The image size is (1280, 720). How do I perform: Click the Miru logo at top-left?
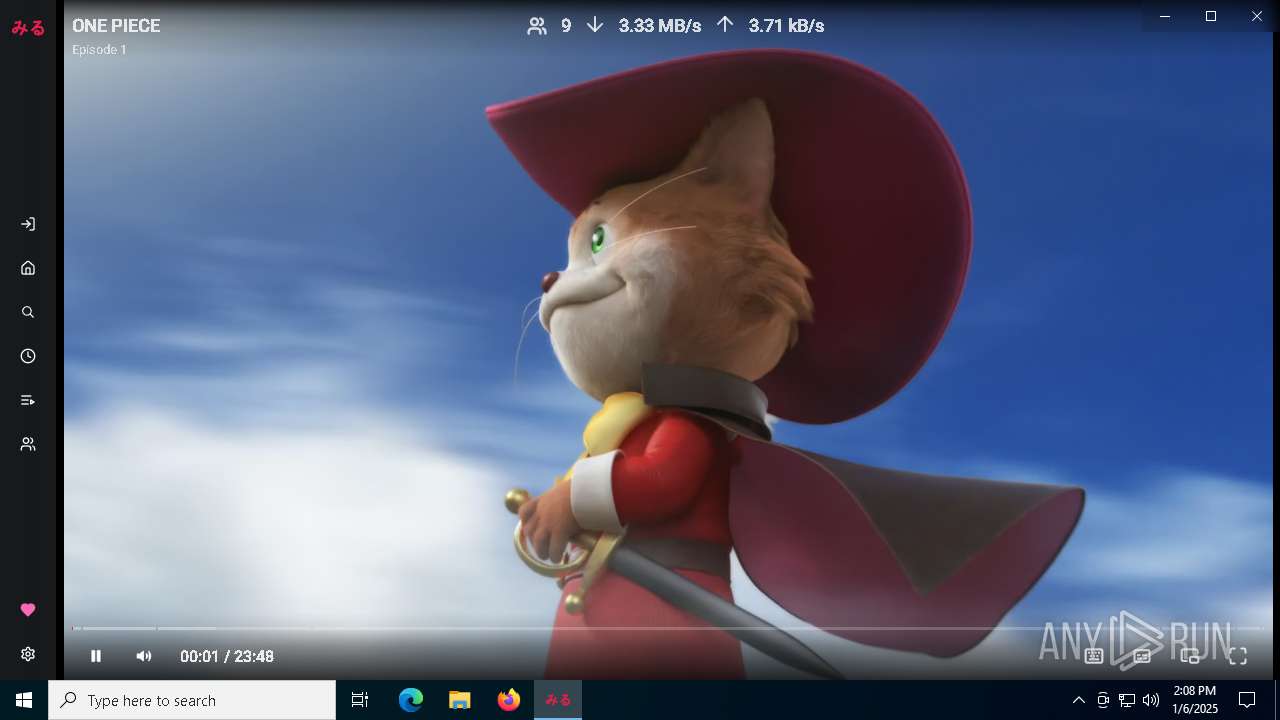click(x=28, y=28)
